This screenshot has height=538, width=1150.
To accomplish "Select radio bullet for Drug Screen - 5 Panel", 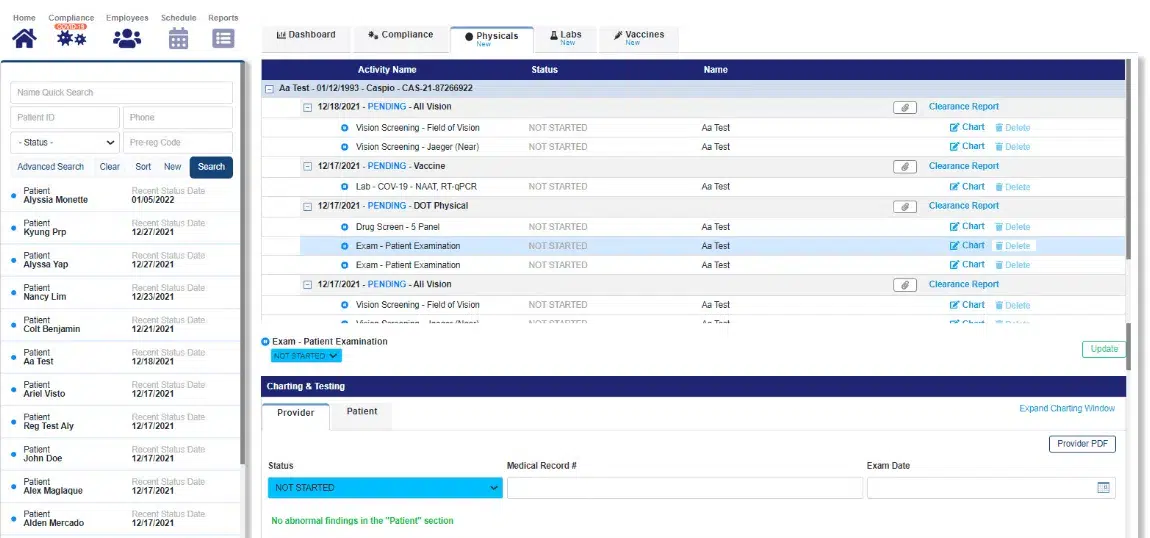I will click(345, 226).
